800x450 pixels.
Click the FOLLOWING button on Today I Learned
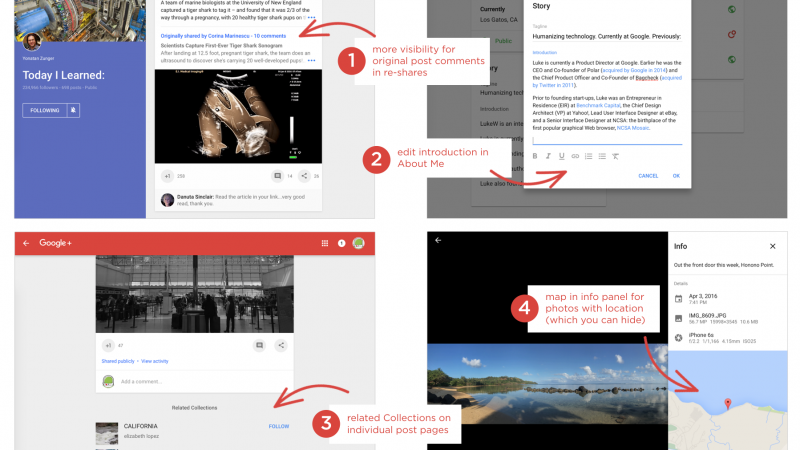pos(44,110)
